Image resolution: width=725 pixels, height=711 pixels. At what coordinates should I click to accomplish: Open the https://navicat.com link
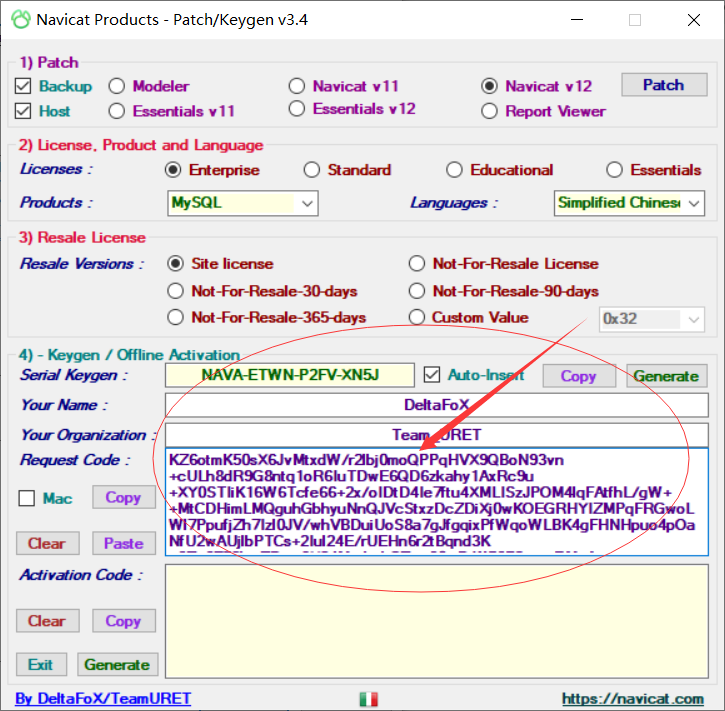tap(633, 699)
